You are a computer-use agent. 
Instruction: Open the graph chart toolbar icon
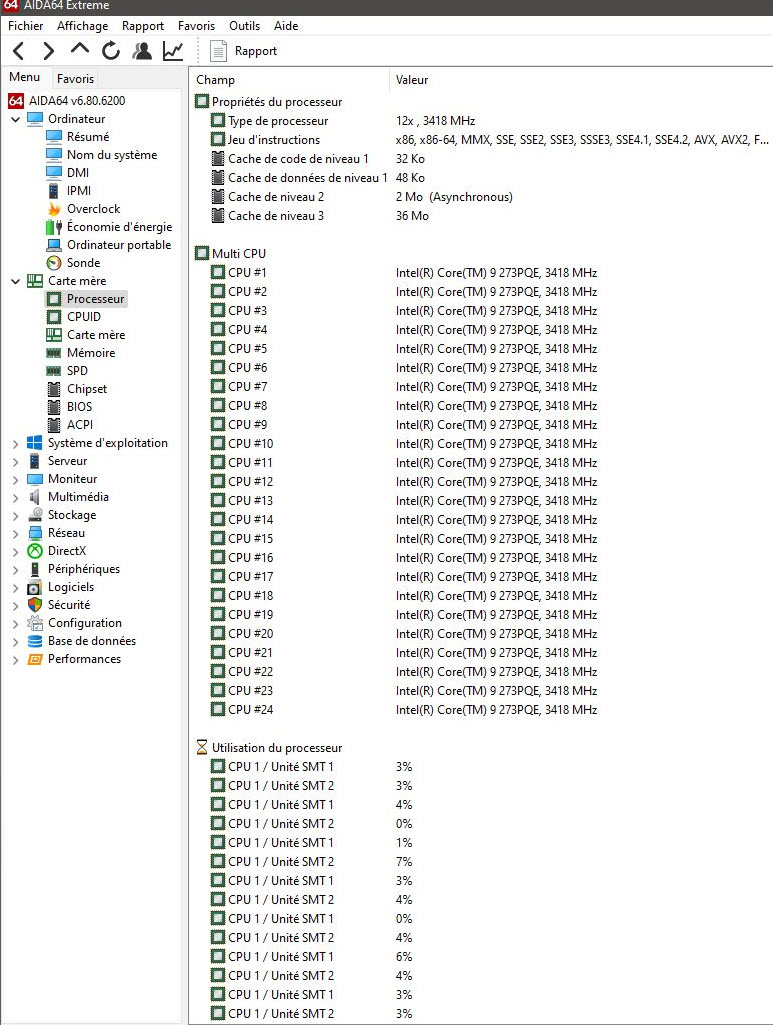pos(173,51)
